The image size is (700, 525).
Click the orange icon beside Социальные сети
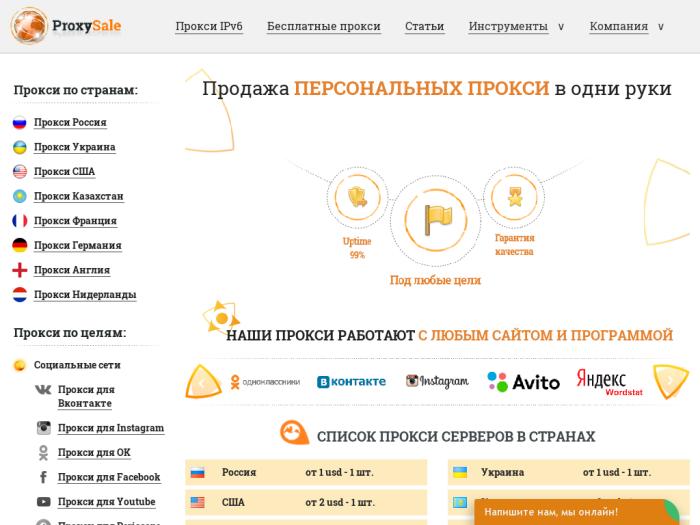click(20, 365)
